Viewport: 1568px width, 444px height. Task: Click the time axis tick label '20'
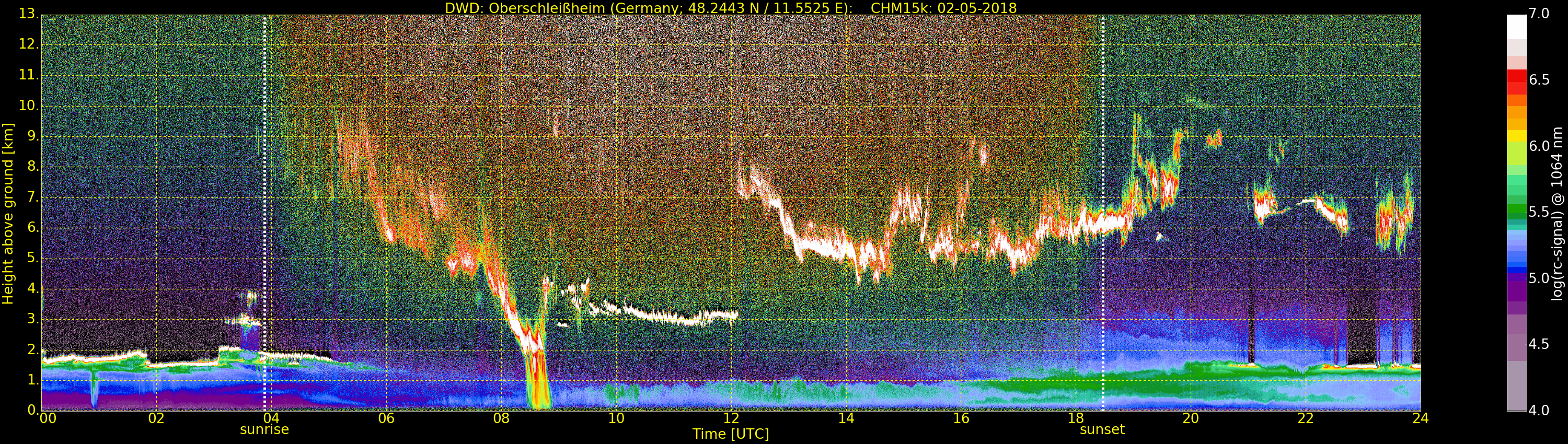tap(1191, 418)
